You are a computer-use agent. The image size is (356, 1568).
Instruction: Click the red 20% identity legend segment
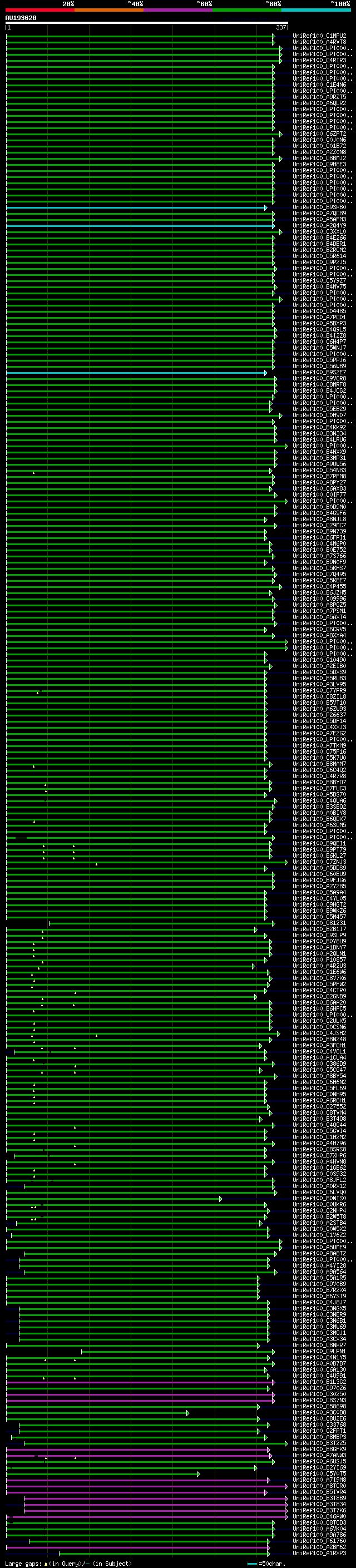click(40, 10)
